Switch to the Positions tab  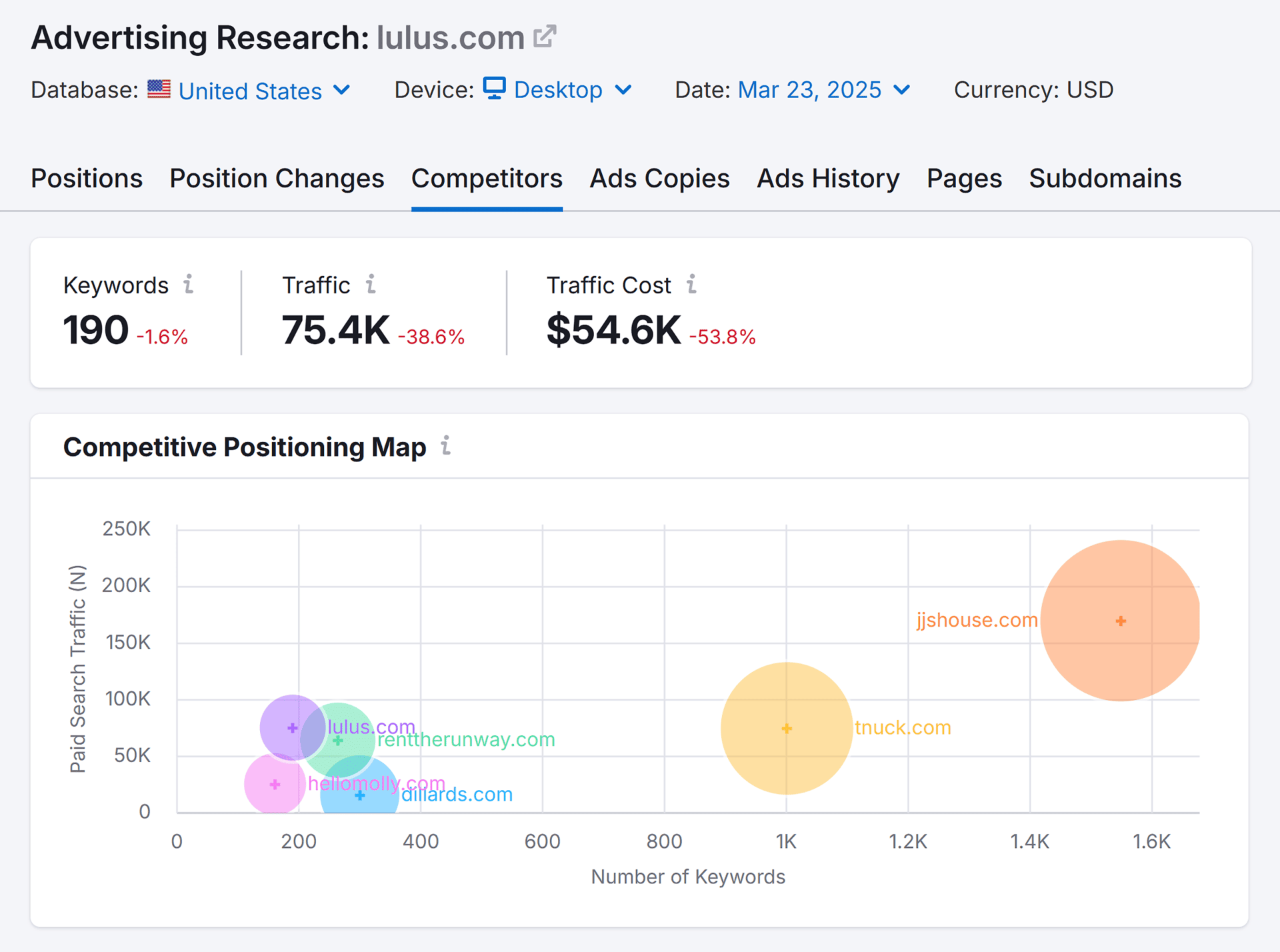[x=87, y=179]
